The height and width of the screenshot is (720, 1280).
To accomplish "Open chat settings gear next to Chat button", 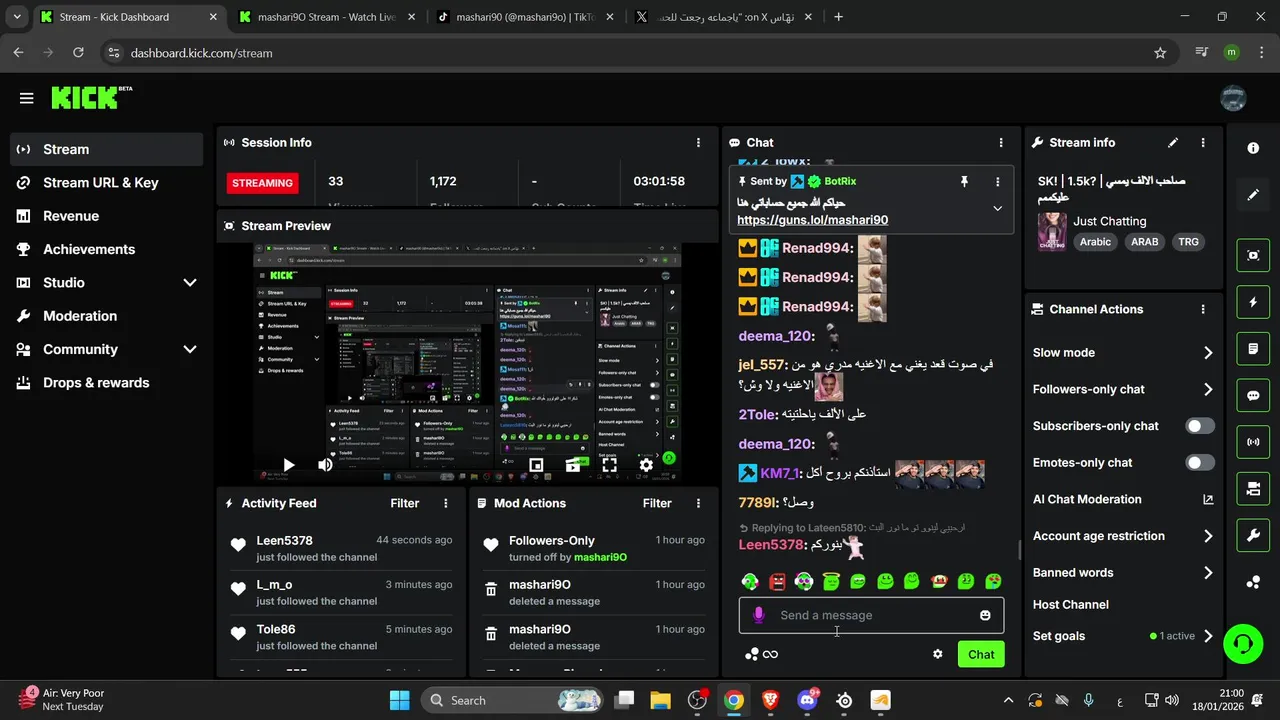I will coord(938,654).
